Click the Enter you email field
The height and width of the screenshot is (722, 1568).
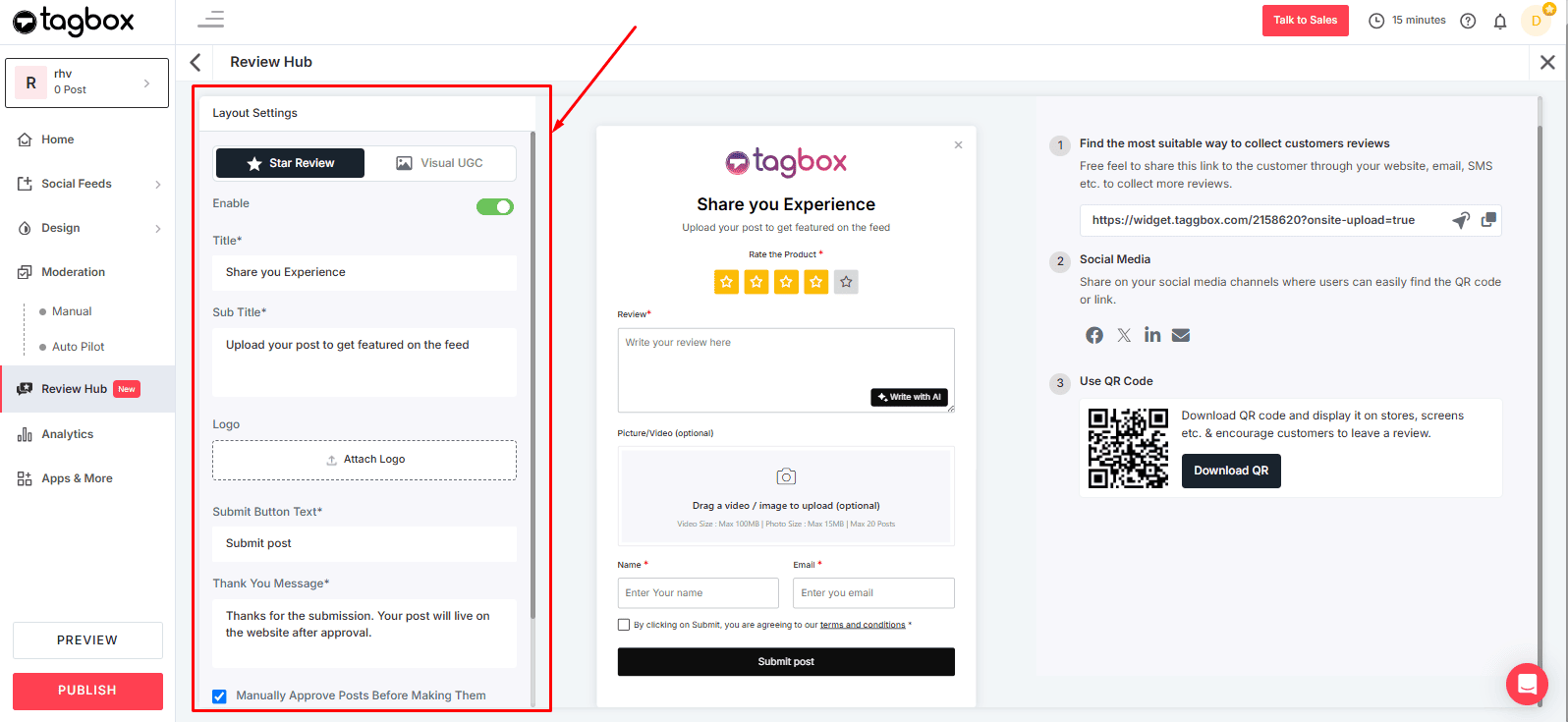pyautogui.click(x=874, y=593)
